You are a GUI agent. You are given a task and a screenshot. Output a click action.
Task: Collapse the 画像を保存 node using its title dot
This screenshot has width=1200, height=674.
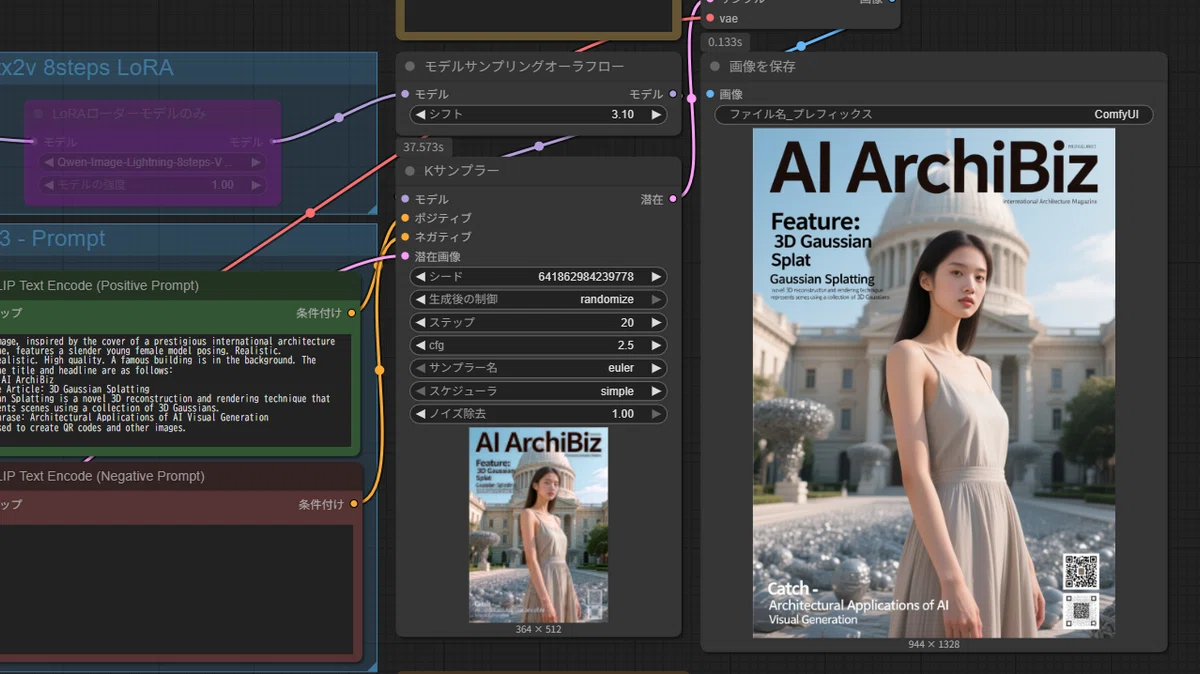(x=715, y=66)
